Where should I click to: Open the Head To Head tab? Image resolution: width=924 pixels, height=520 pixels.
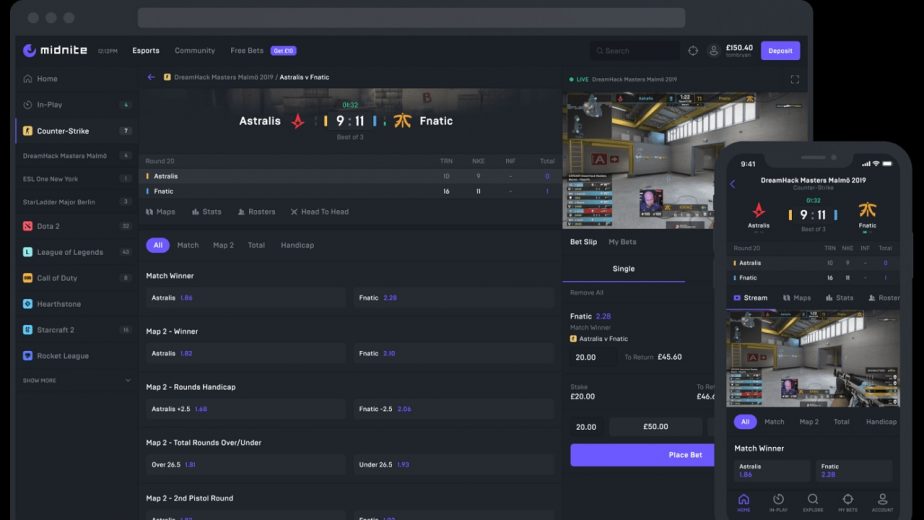(319, 212)
